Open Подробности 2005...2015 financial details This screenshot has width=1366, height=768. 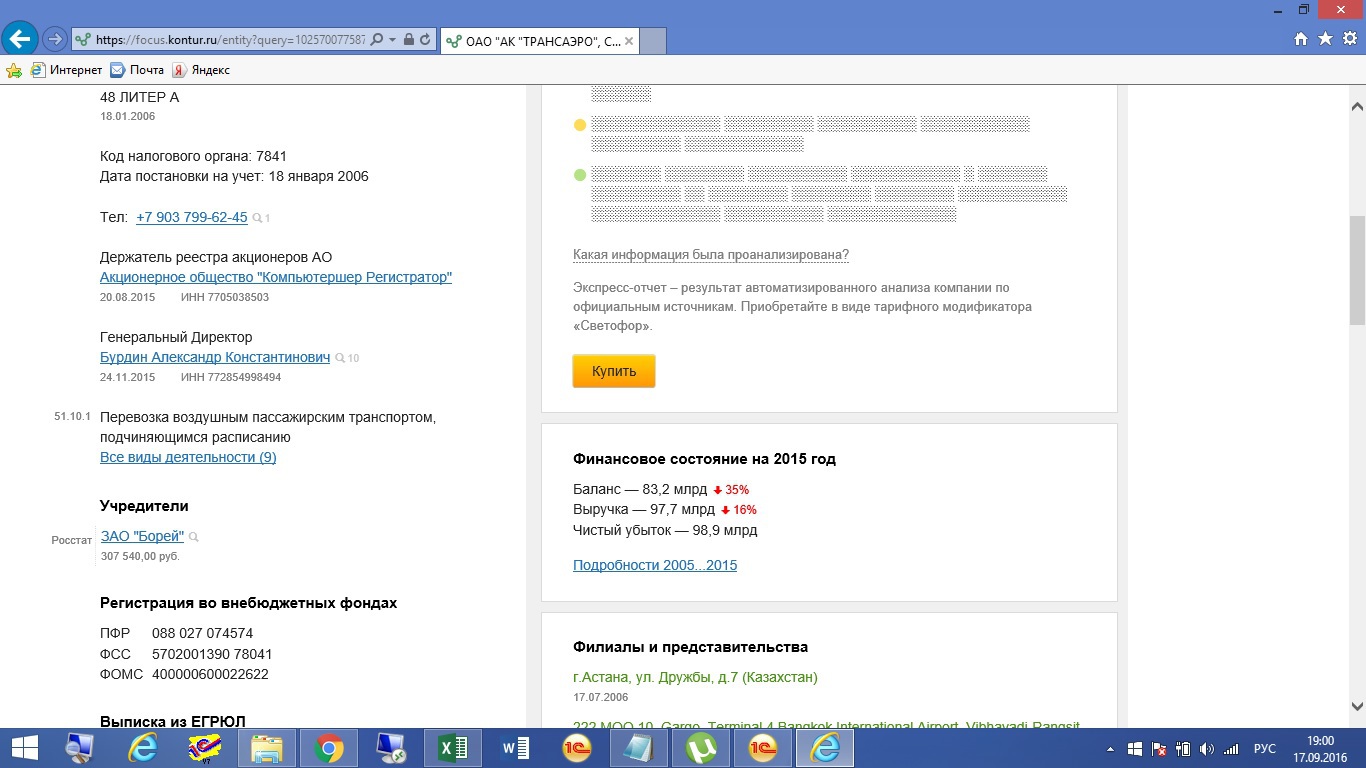655,565
